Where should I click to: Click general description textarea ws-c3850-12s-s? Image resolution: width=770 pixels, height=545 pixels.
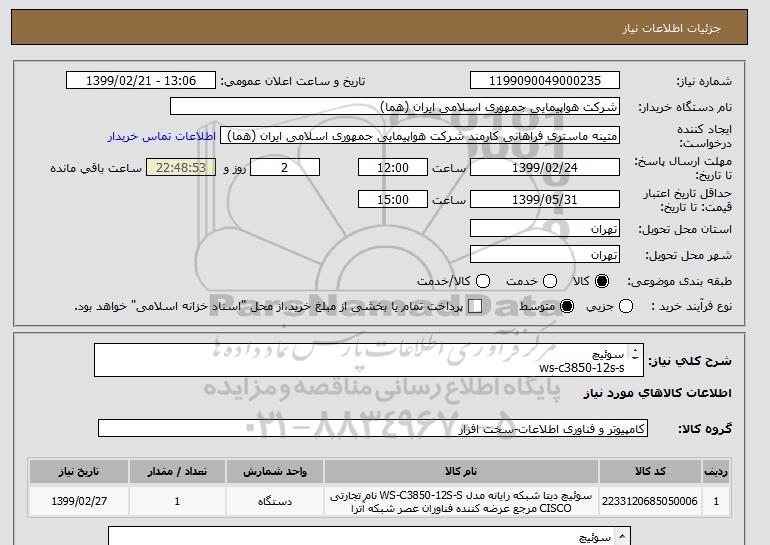pyautogui.click(x=369, y=360)
